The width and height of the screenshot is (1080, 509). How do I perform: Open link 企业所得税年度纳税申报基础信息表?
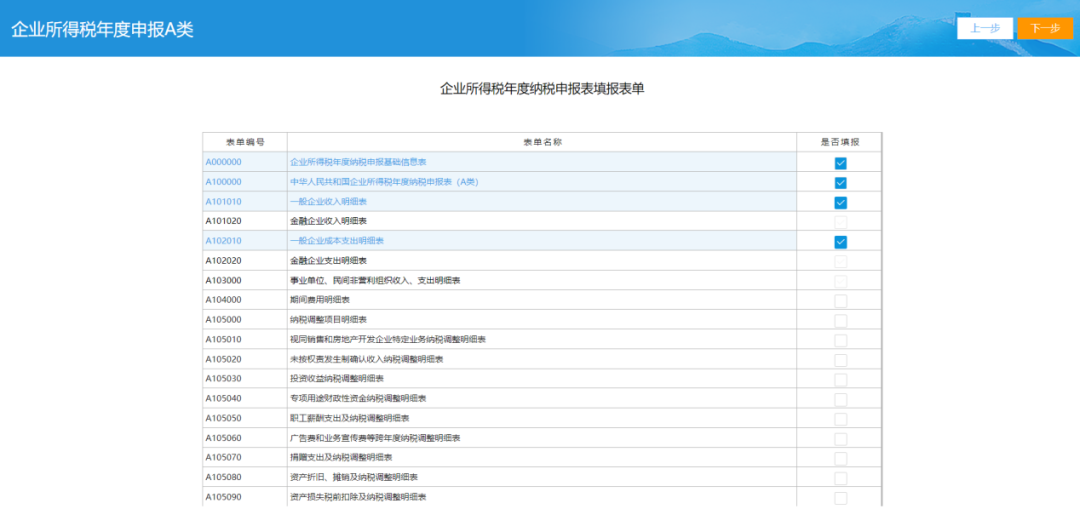358,162
